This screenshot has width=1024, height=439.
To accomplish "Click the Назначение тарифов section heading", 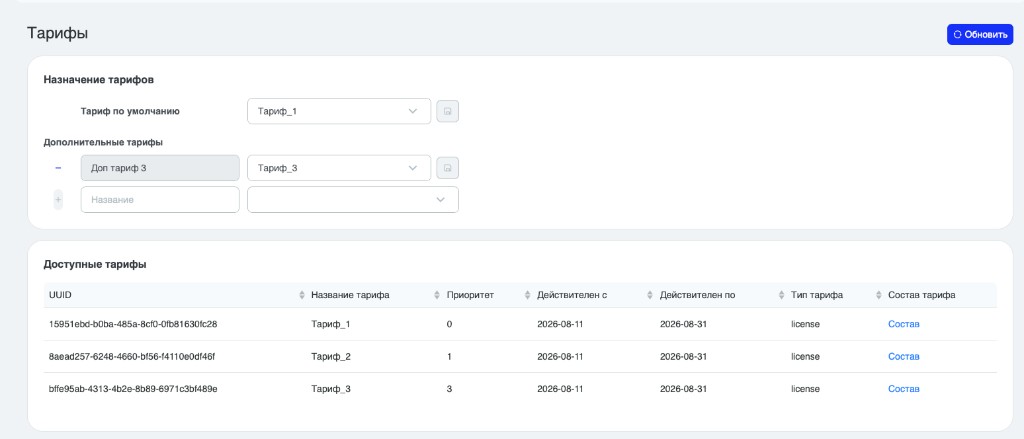I will [x=99, y=80].
